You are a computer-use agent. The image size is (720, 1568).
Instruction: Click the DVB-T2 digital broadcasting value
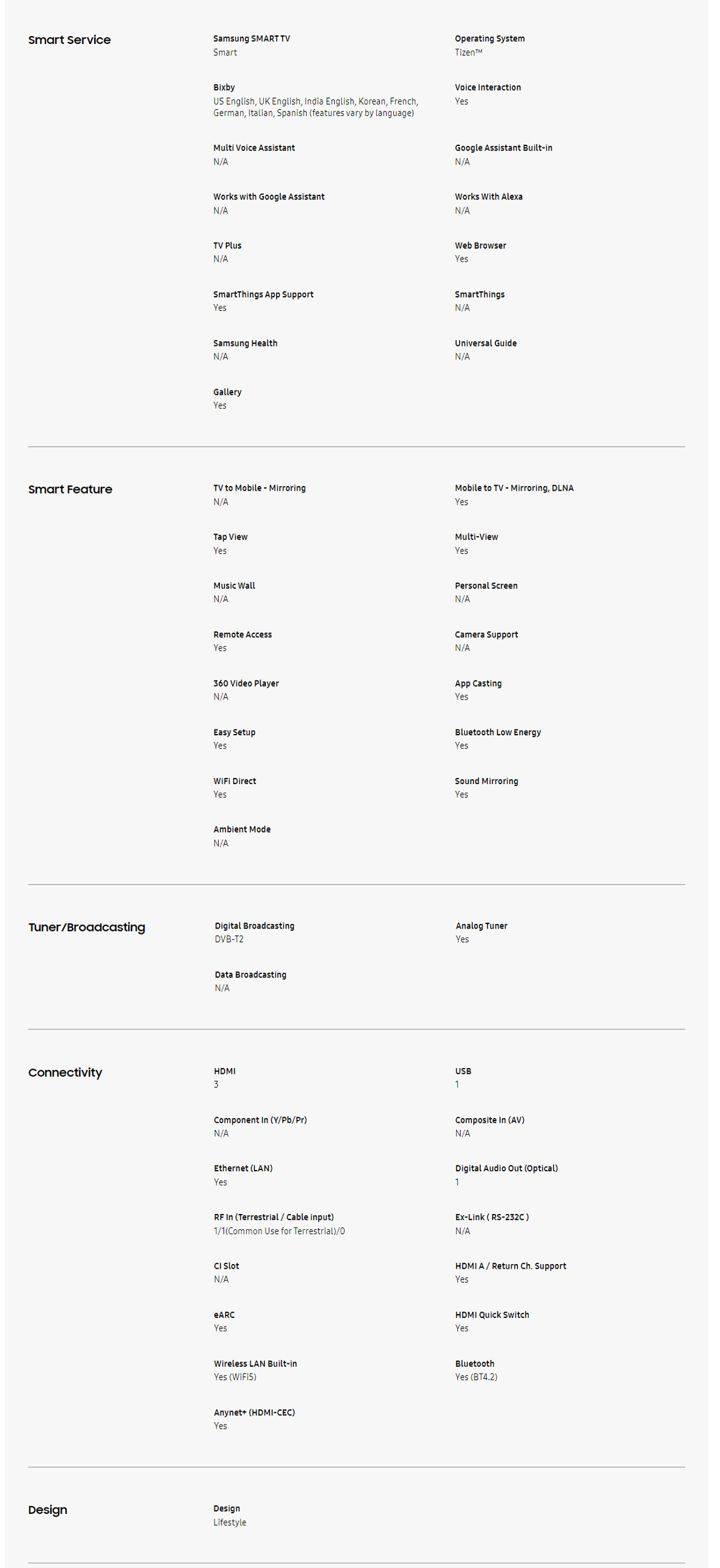tap(229, 939)
